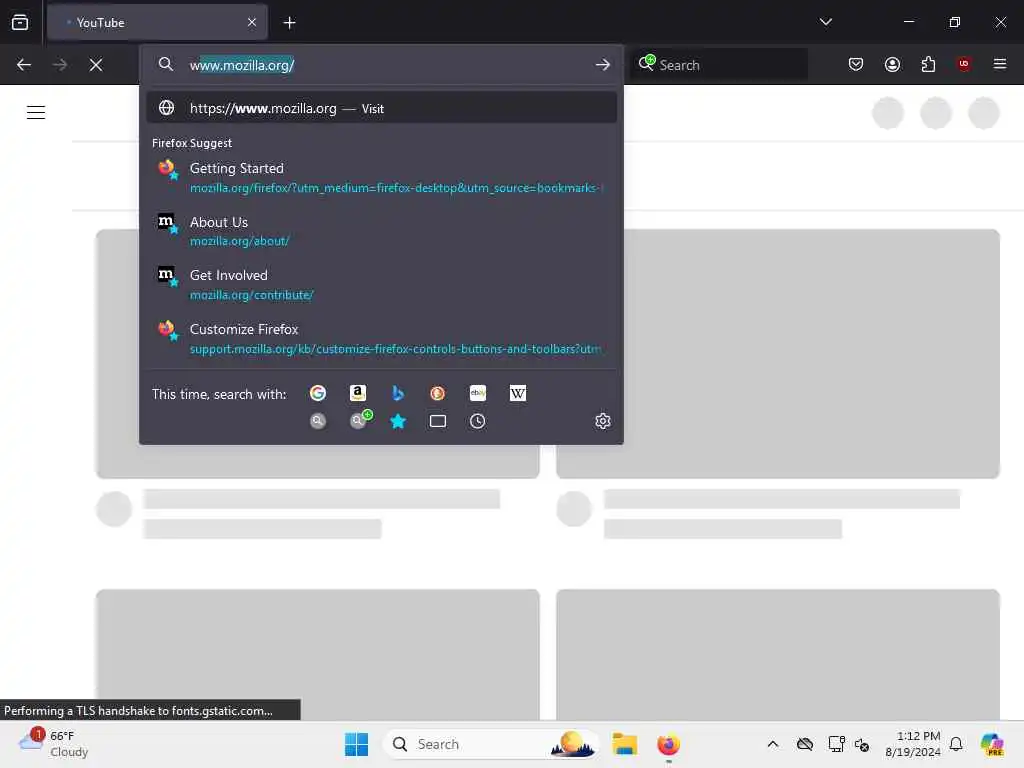Close the YouTube tab
1024x768 pixels.
(x=252, y=22)
